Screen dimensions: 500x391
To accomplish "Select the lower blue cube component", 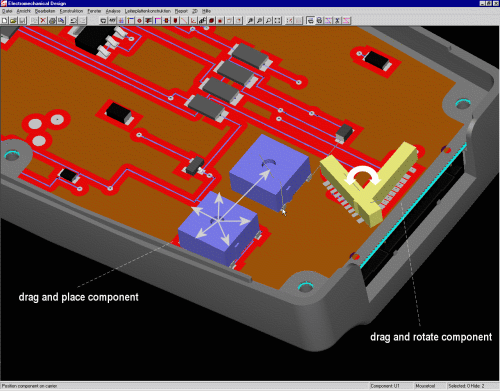I will 218,228.
